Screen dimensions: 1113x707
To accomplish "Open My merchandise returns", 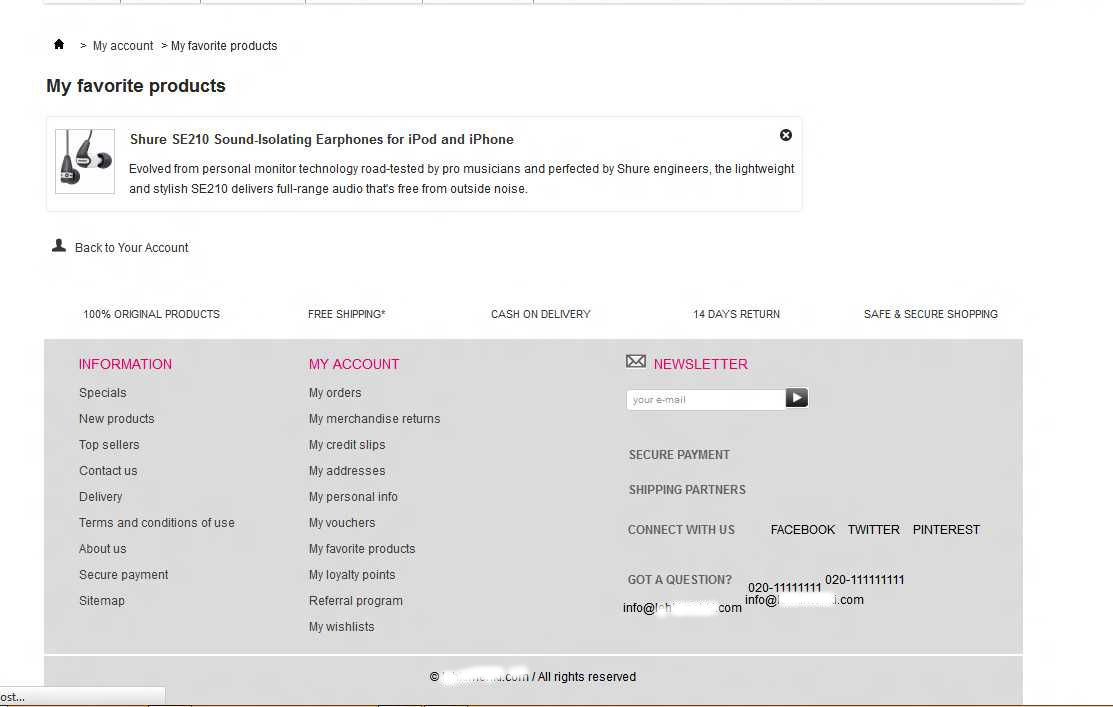I will pos(374,419).
